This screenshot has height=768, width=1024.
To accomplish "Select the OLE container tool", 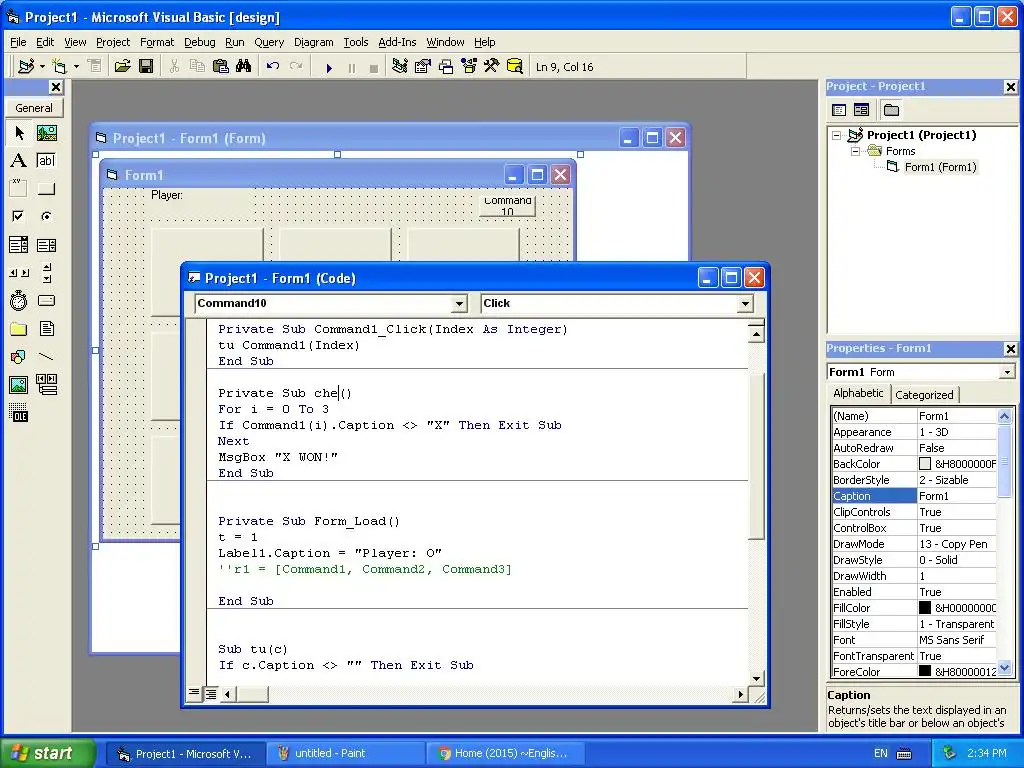I will [x=19, y=413].
